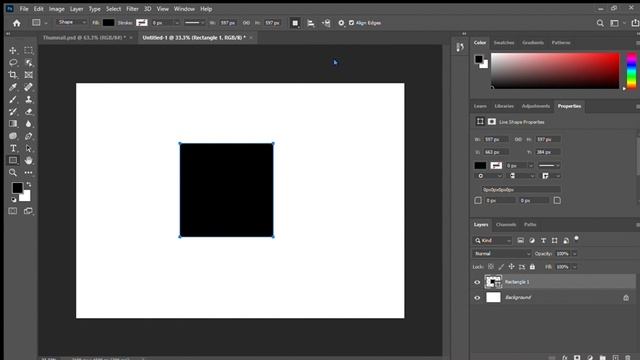640x360 pixels.
Task: Open the Window menu
Action: (x=184, y=9)
